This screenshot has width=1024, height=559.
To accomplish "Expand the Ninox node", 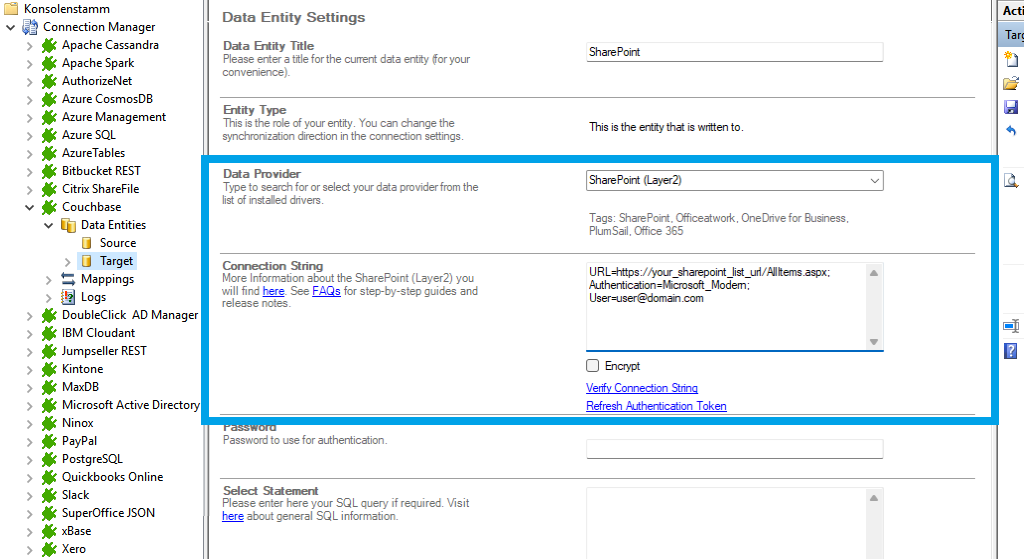I will 29,424.
